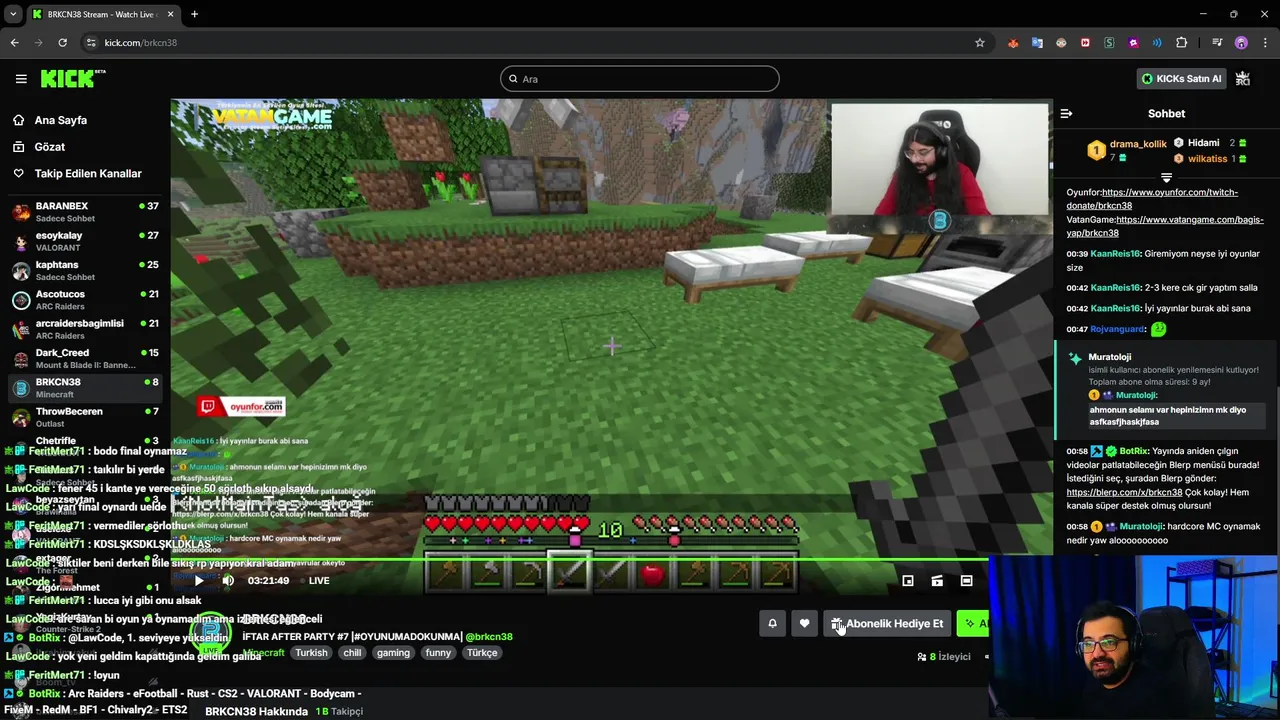Open blerp.com/x/brkcn38 link
This screenshot has height=720, width=1280.
tap(1124, 492)
